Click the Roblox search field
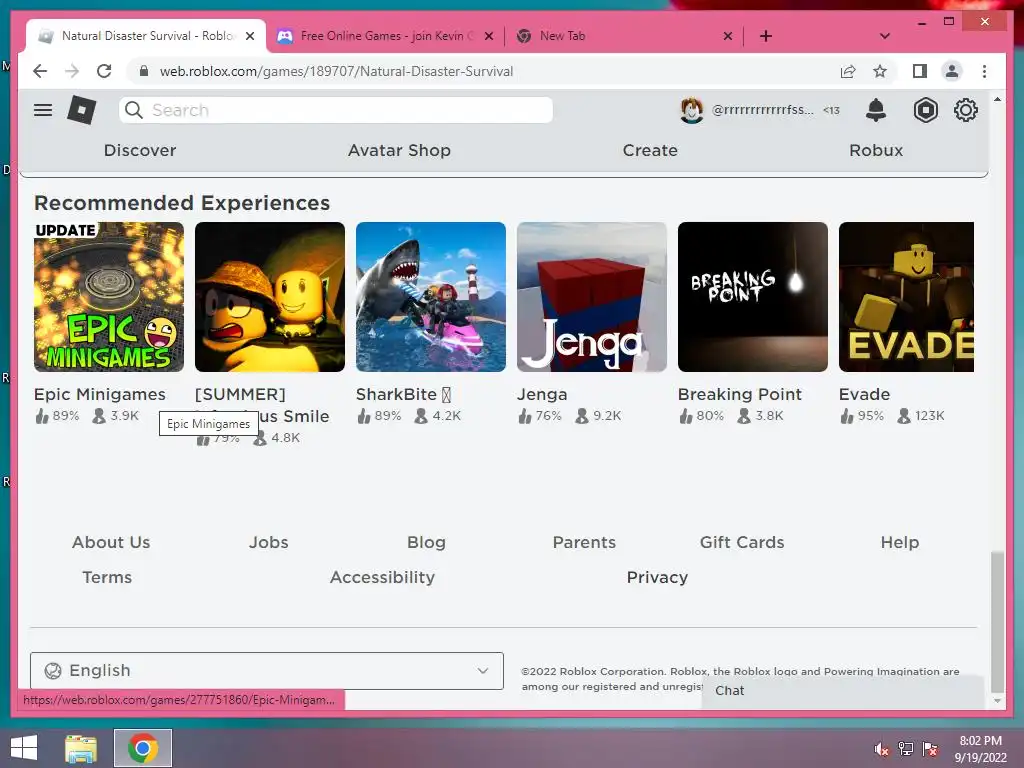Screen dimensions: 1024x768 [336, 110]
